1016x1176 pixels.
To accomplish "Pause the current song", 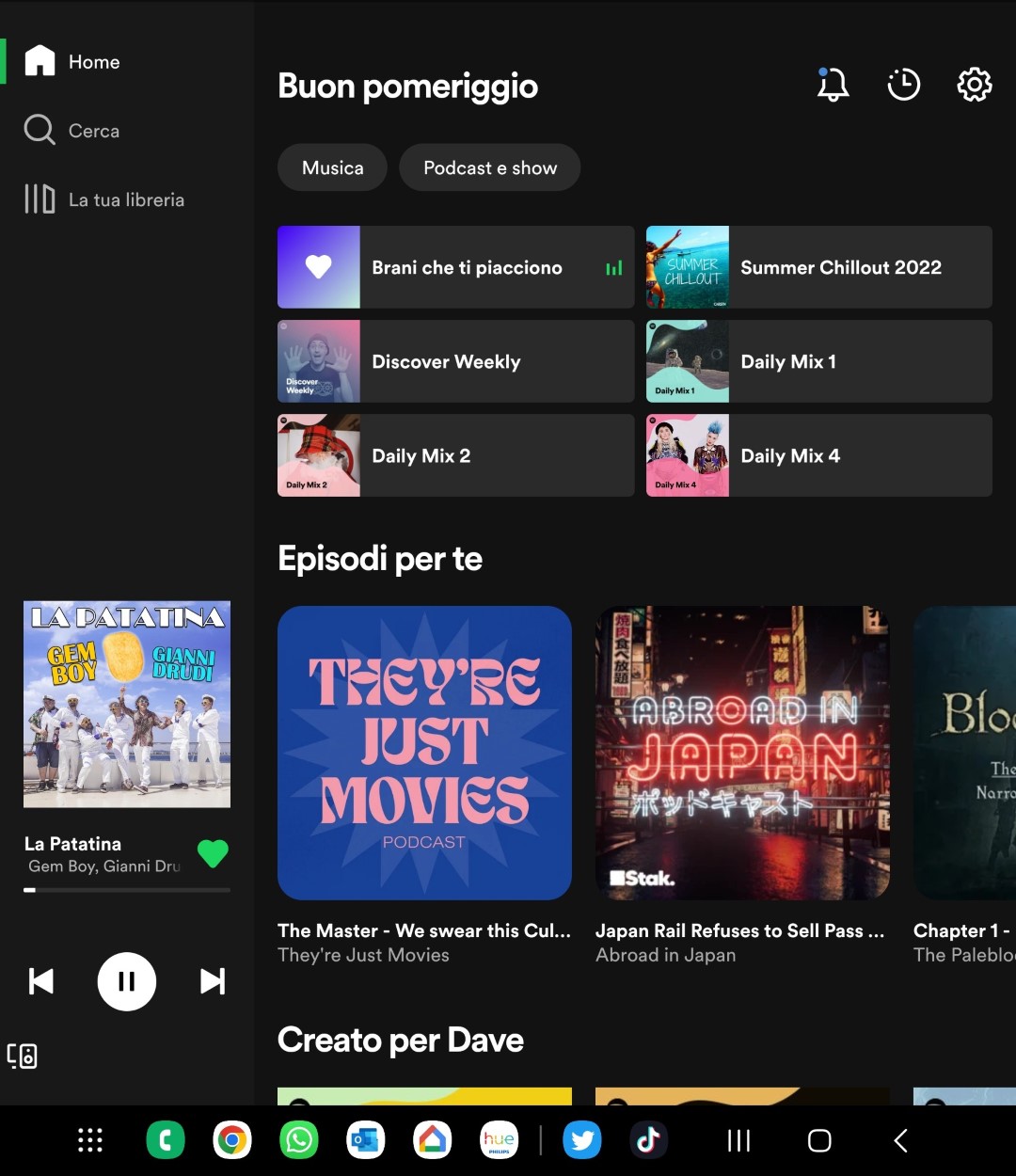I will pos(127,981).
